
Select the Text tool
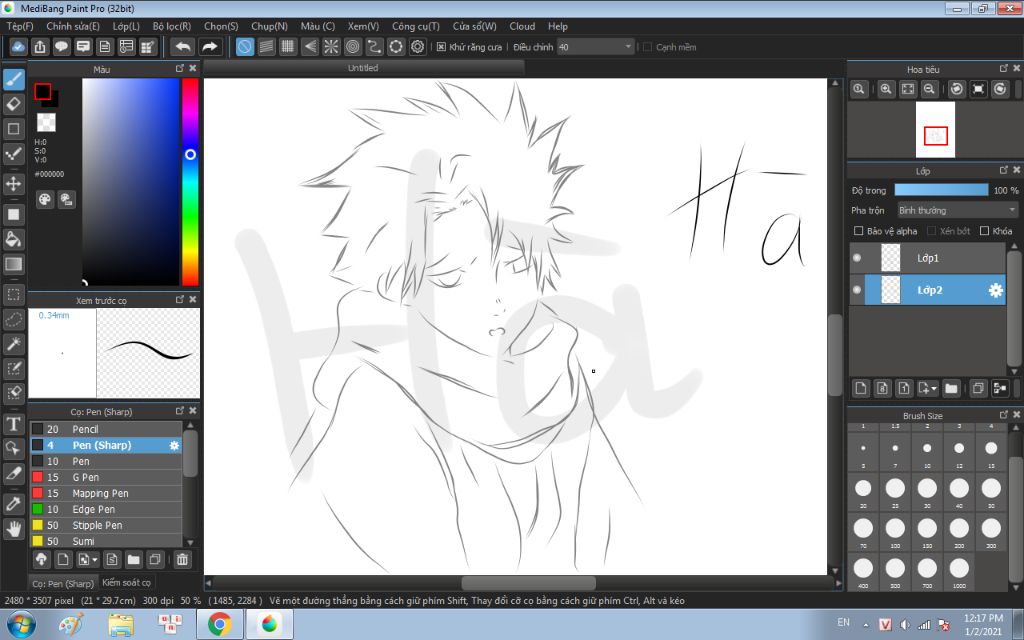click(x=14, y=424)
